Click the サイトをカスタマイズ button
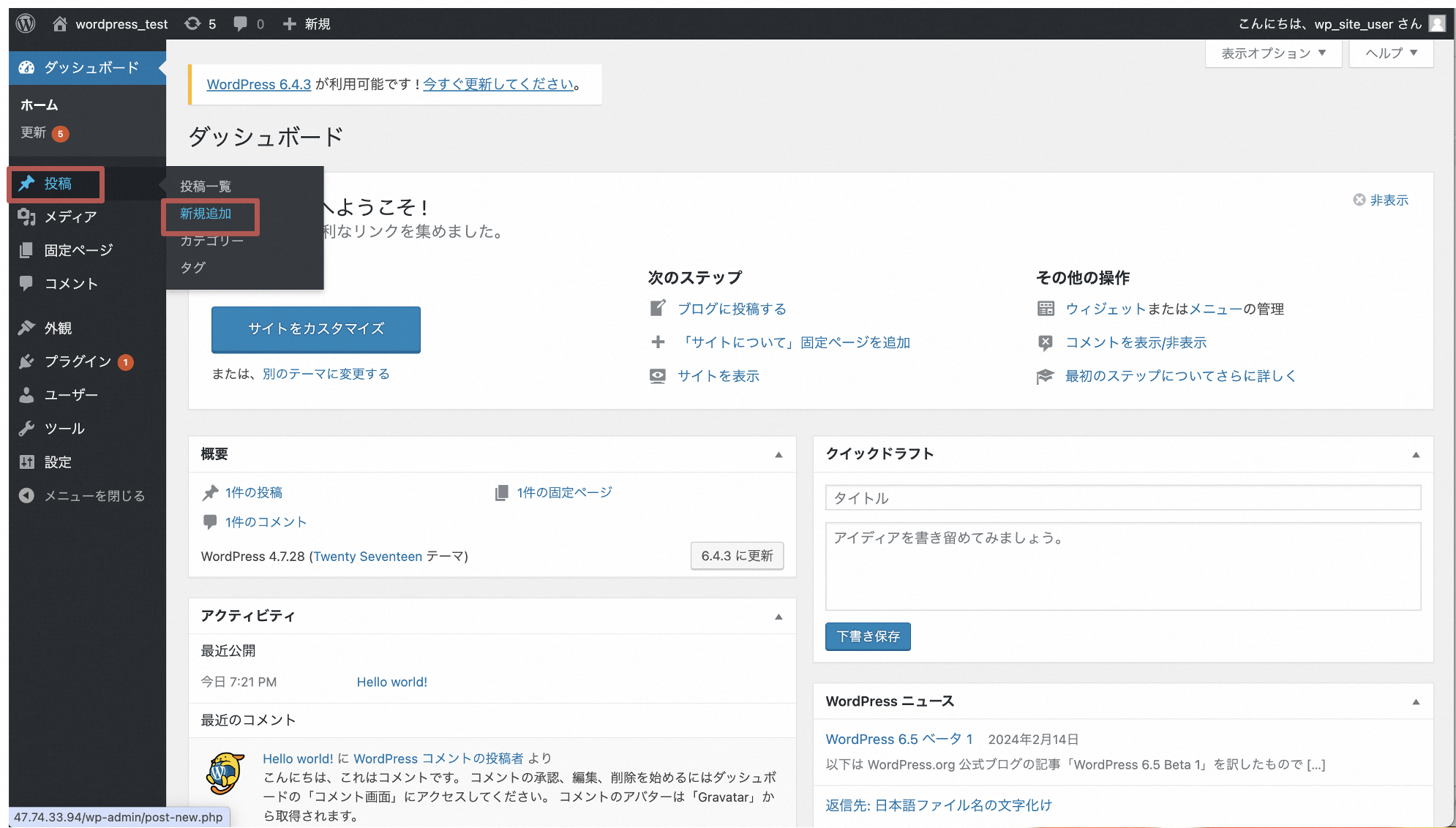Screen dimensions: 1456x828 point(315,329)
